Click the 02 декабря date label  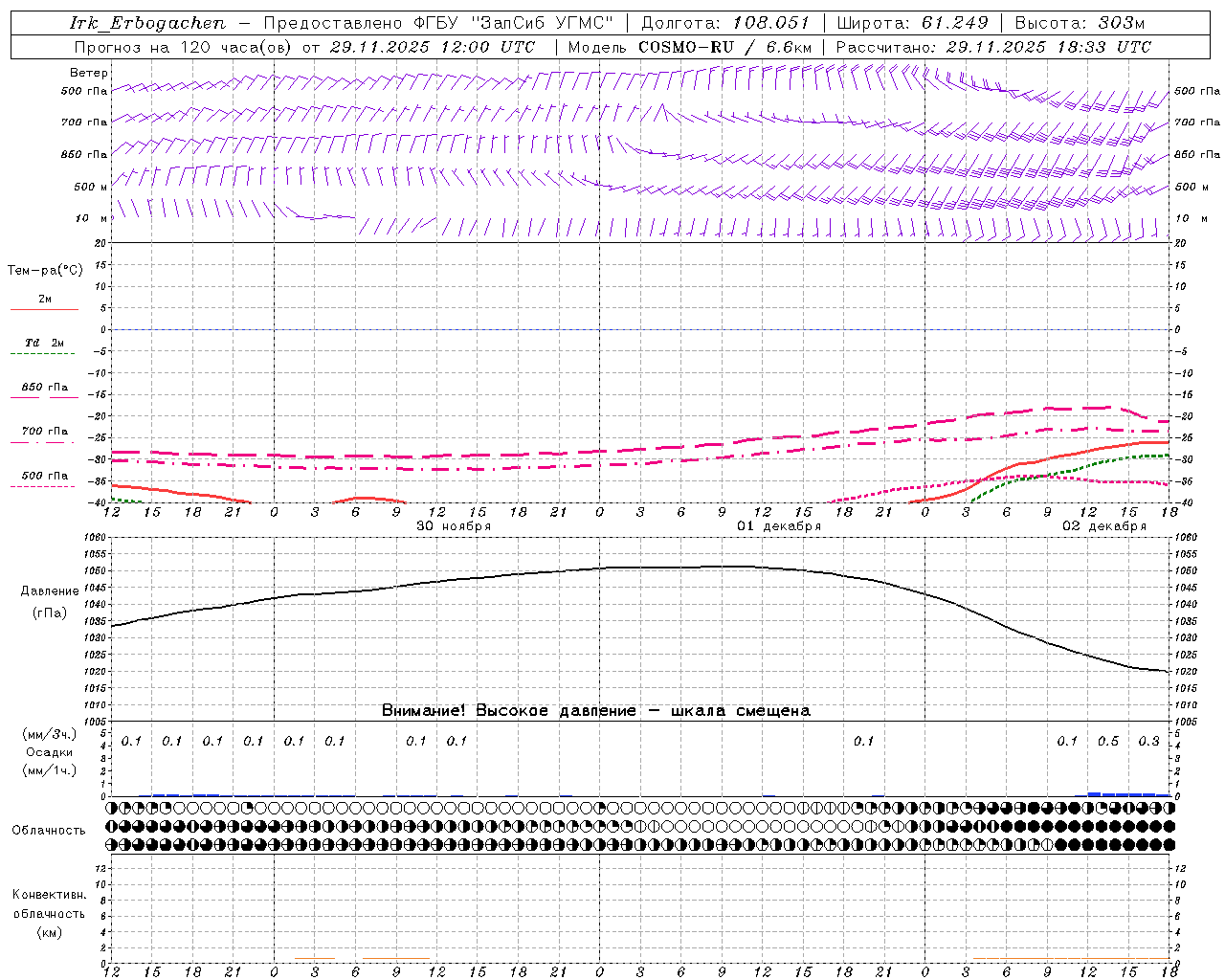coord(1104,526)
